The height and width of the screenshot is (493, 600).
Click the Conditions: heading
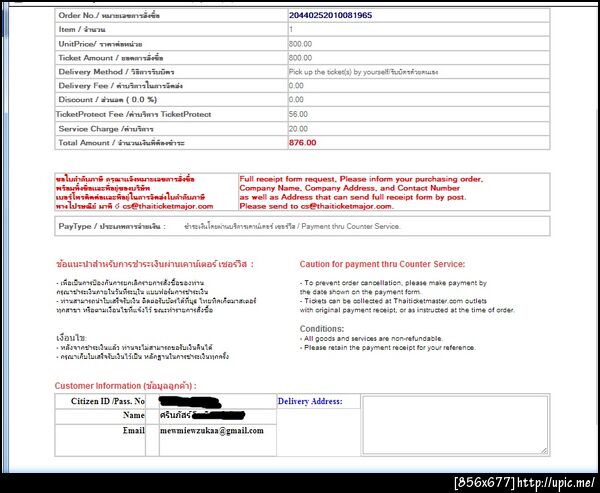[322, 329]
